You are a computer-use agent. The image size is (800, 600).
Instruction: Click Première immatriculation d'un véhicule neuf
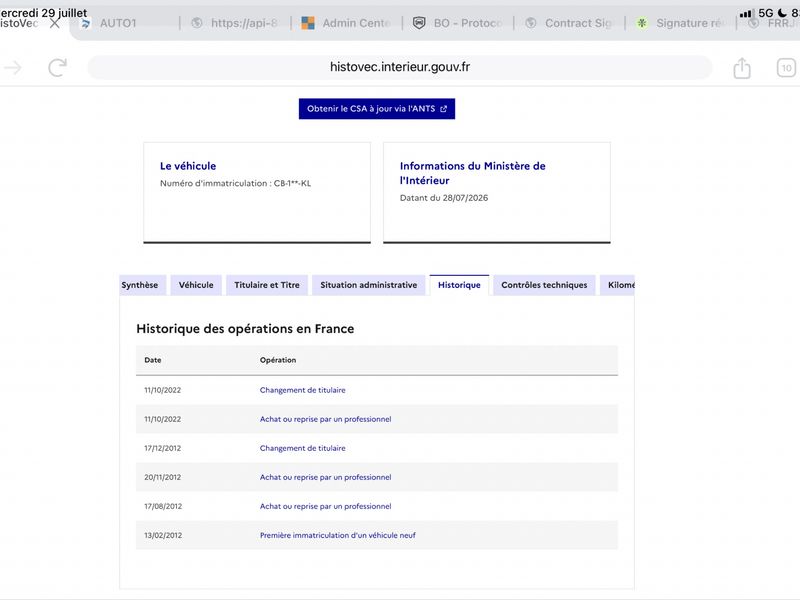pos(338,535)
